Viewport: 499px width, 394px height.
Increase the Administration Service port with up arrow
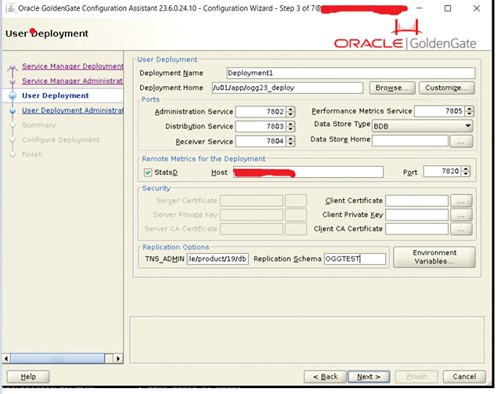pyautogui.click(x=291, y=109)
